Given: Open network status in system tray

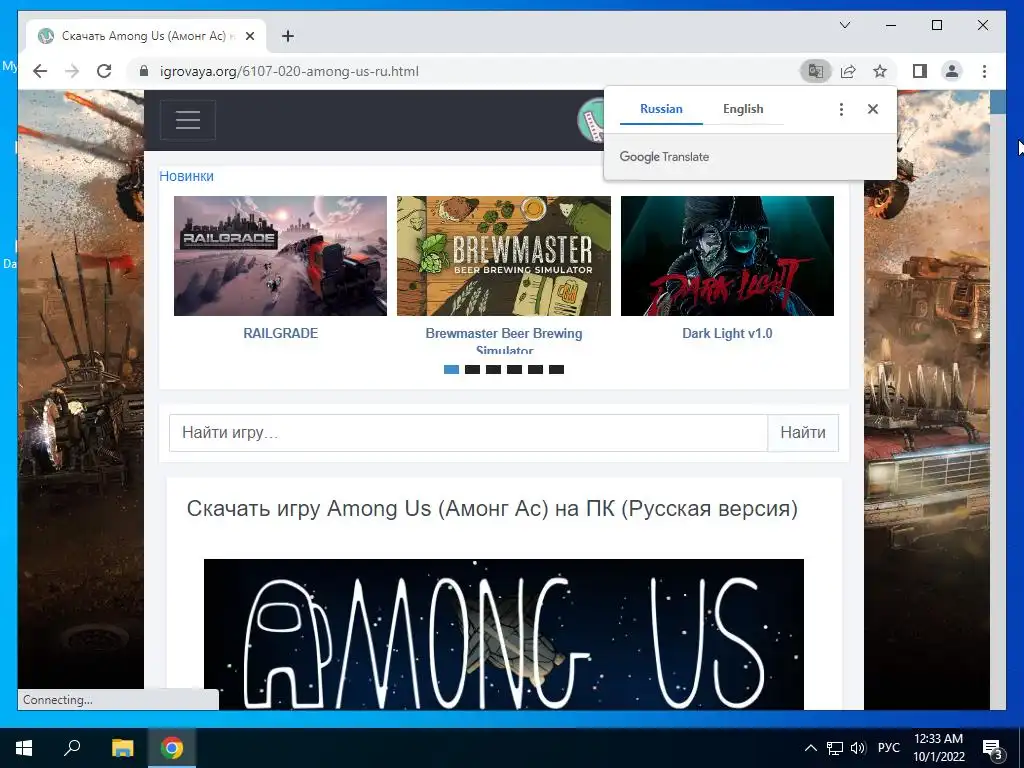Looking at the screenshot, I should (x=835, y=748).
